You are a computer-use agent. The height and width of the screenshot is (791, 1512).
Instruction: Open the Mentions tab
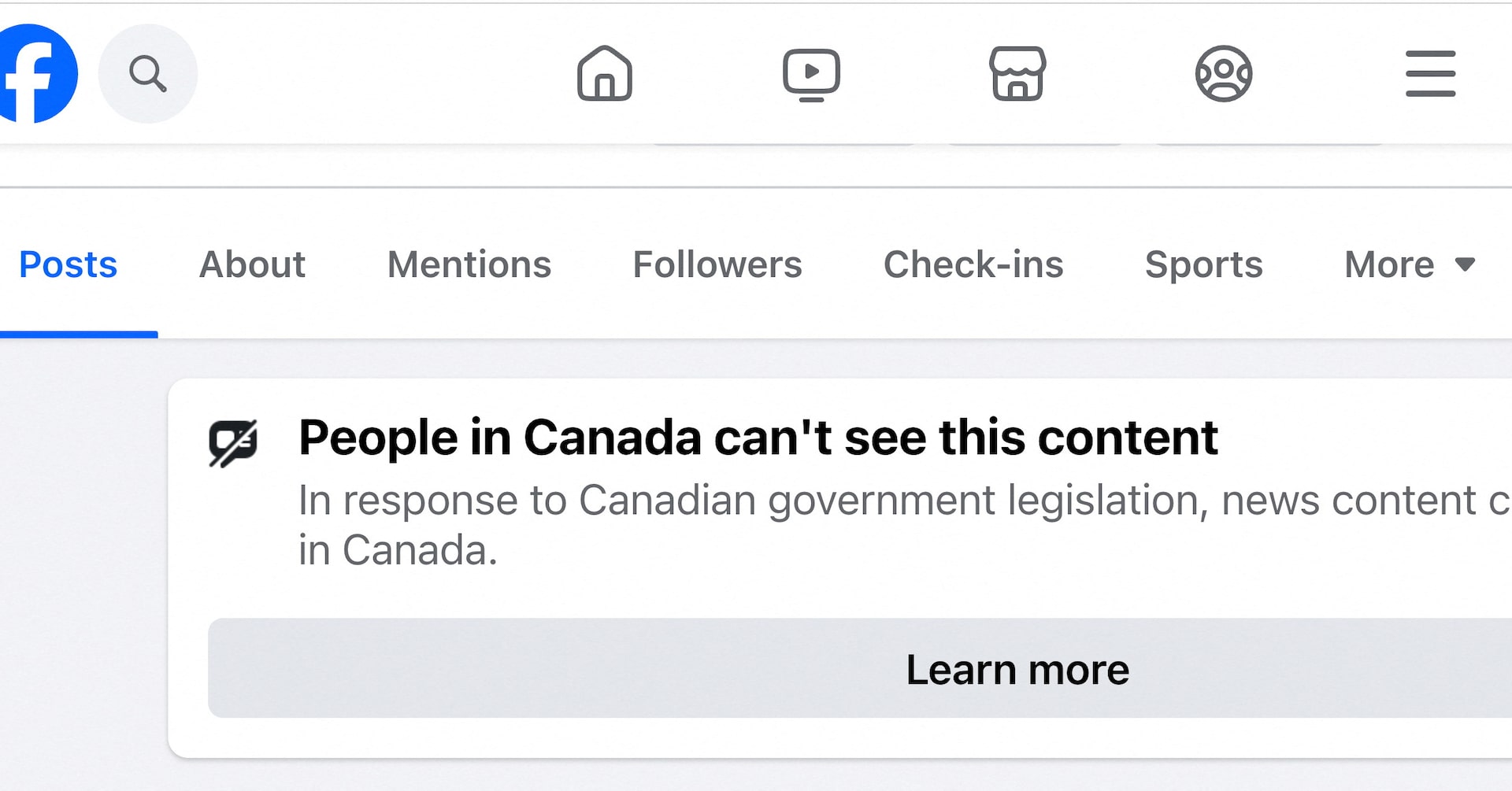coord(469,264)
